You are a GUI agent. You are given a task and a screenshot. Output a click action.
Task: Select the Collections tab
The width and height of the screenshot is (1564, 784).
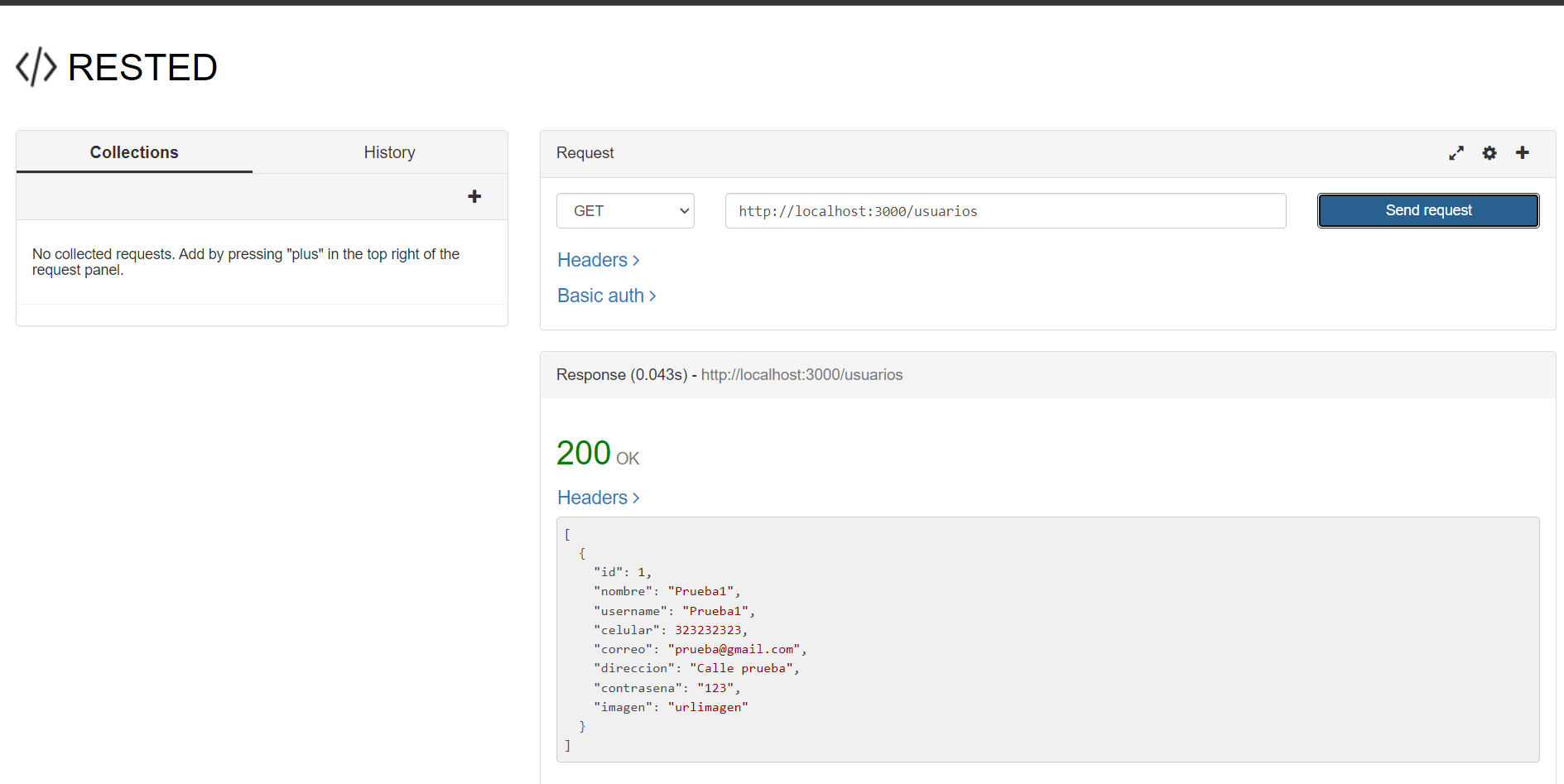pos(133,152)
